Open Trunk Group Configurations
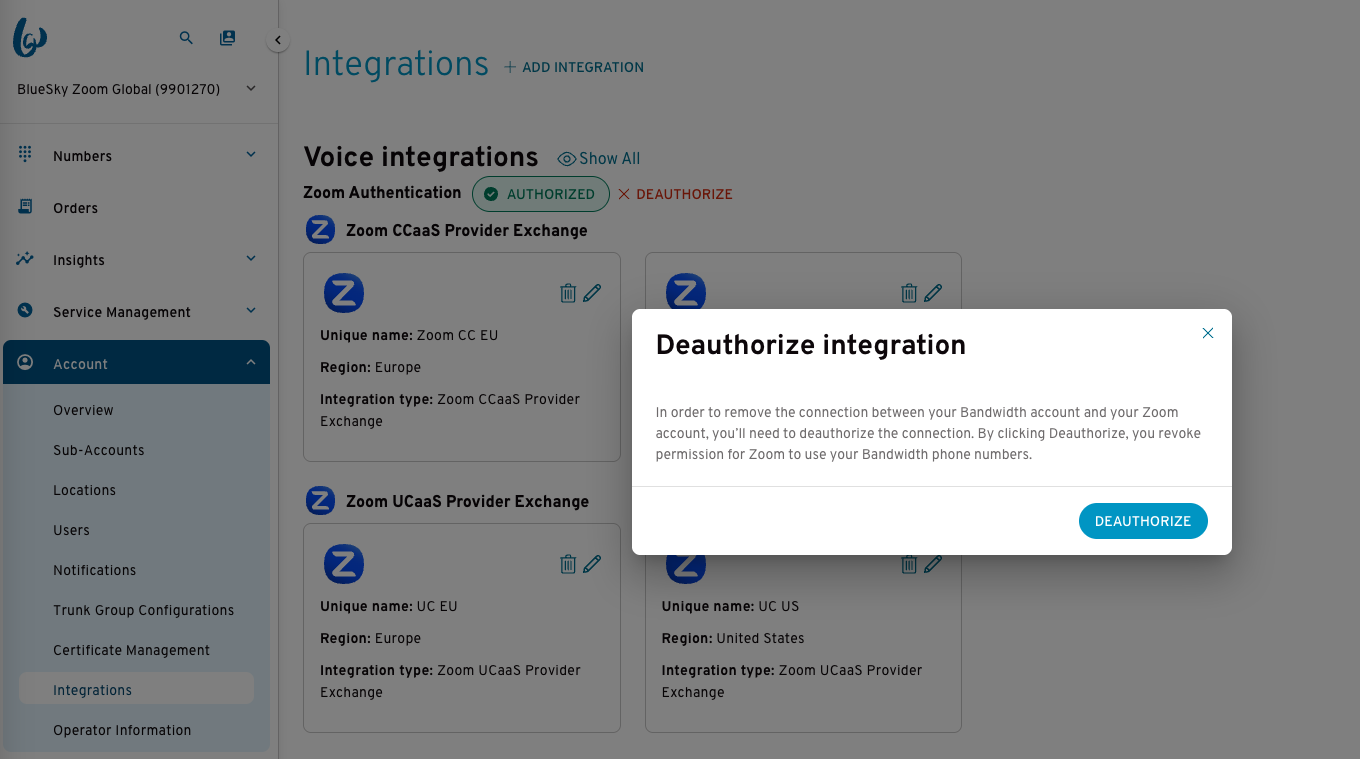The height and width of the screenshot is (759, 1360). tap(143, 610)
